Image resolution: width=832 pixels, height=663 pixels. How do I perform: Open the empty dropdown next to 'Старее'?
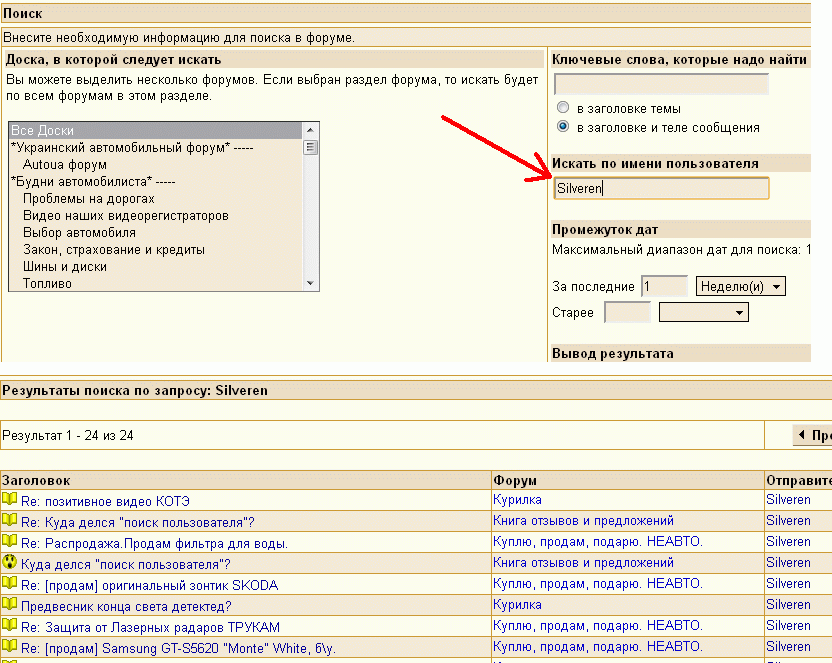704,313
